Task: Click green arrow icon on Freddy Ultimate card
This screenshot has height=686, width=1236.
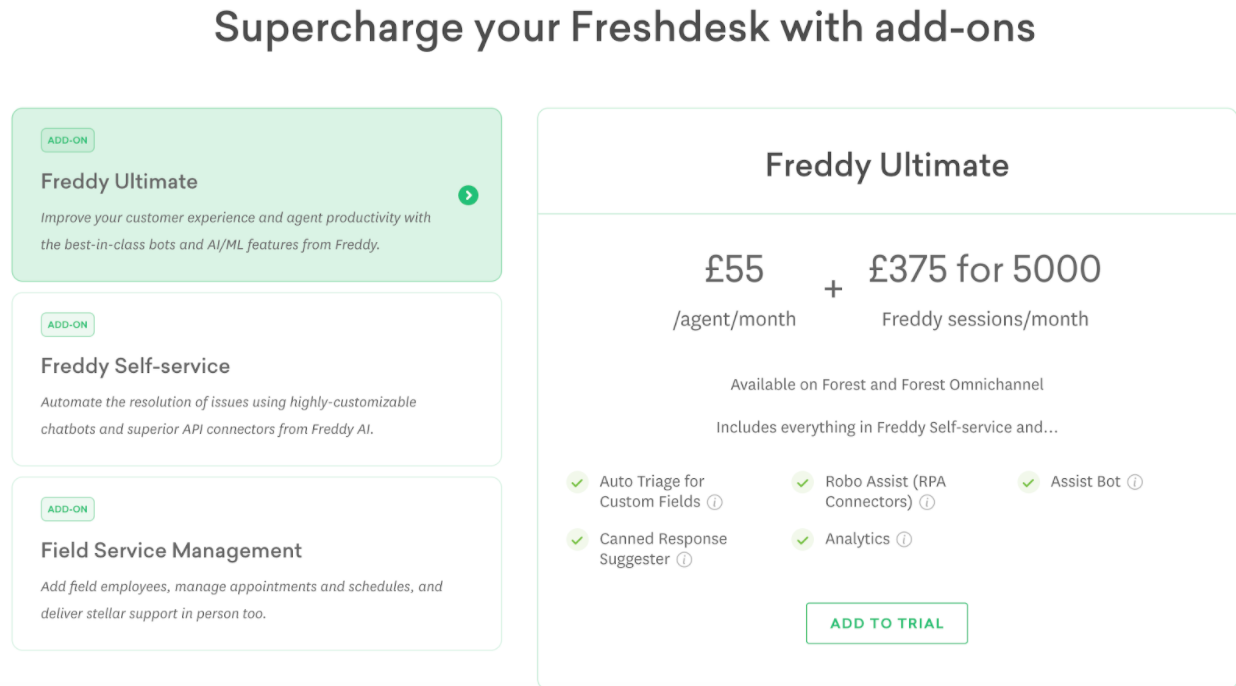Action: point(468,195)
